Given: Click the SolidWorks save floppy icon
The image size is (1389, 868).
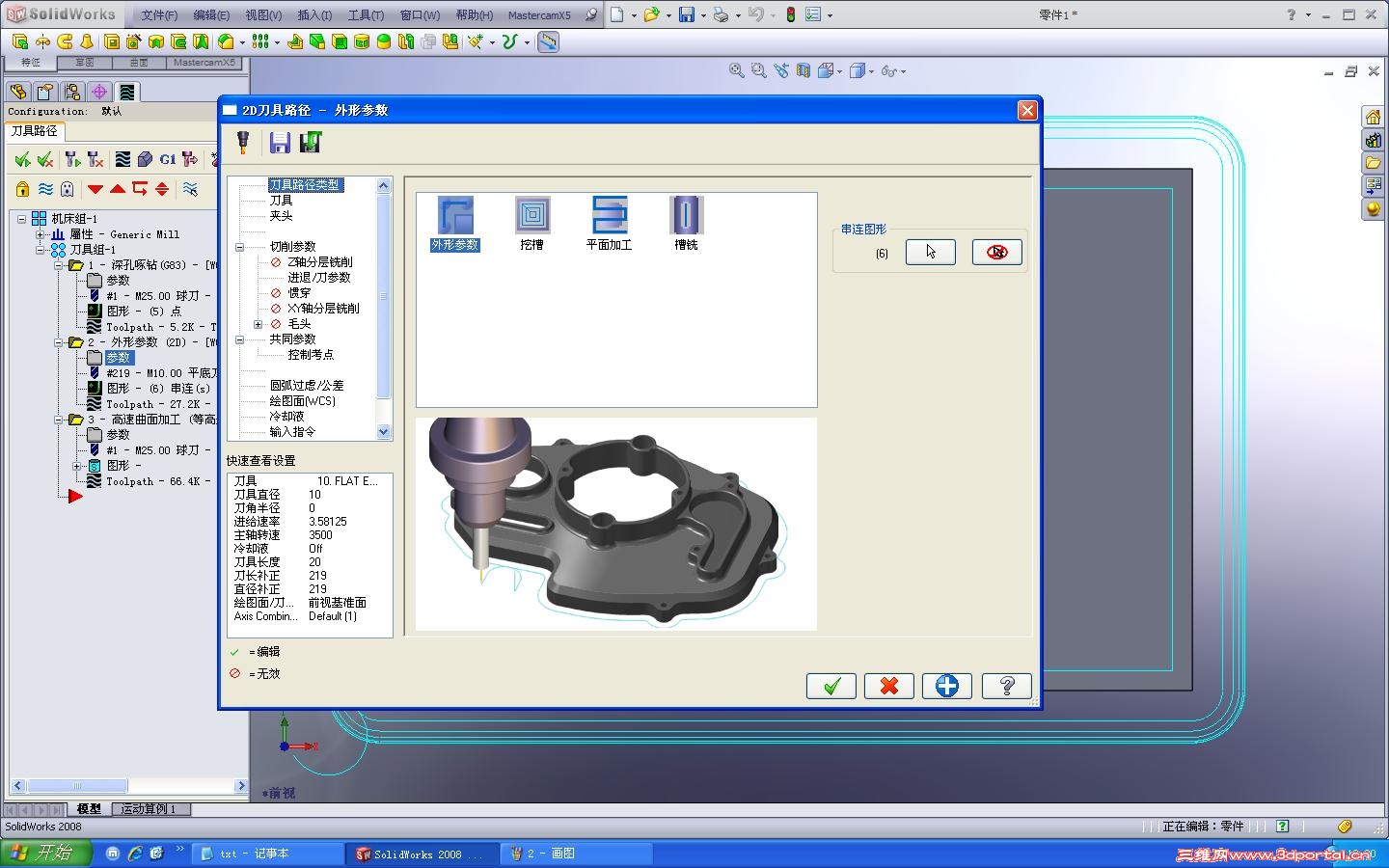Looking at the screenshot, I should click(x=687, y=14).
